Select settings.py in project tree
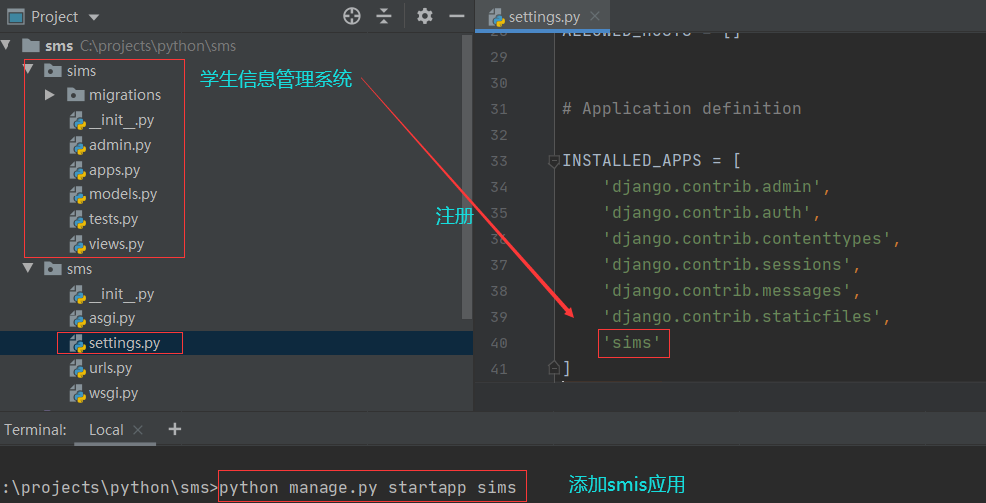The height and width of the screenshot is (503, 986). pos(125,343)
